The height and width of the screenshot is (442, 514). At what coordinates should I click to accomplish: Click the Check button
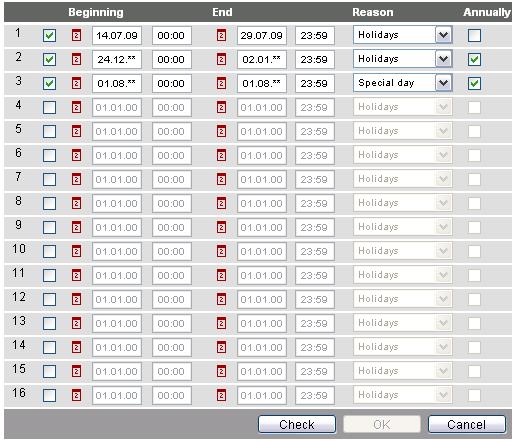(x=297, y=424)
